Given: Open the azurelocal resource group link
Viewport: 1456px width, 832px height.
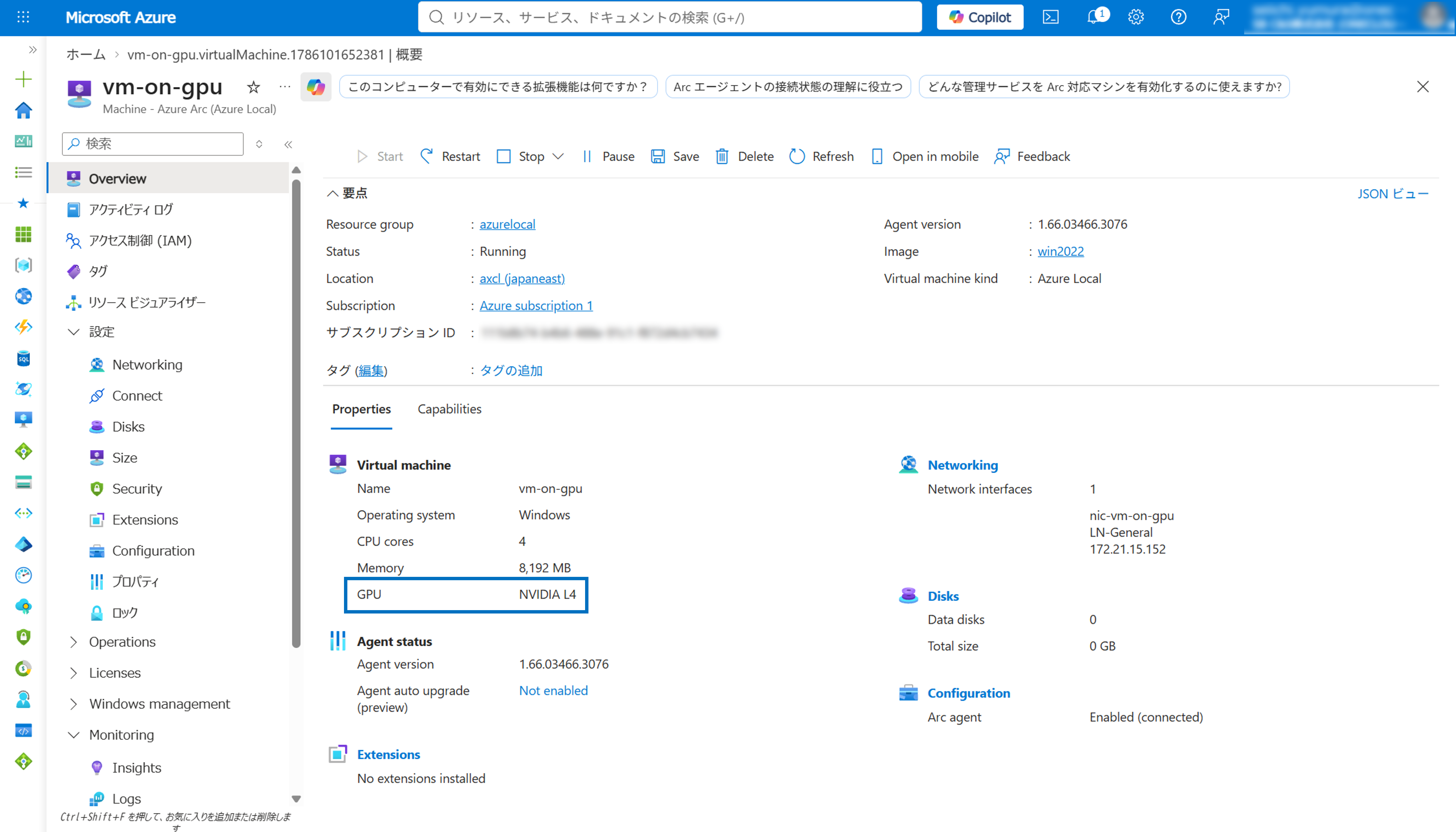Looking at the screenshot, I should pyautogui.click(x=507, y=224).
